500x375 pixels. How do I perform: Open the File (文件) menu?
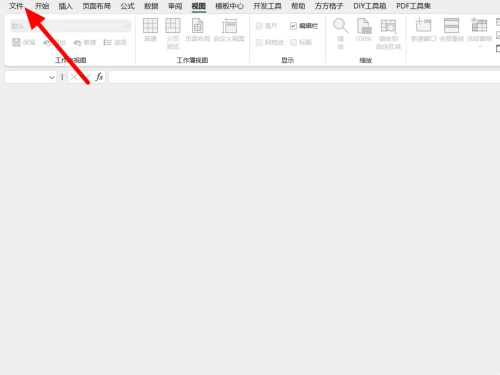pos(16,6)
